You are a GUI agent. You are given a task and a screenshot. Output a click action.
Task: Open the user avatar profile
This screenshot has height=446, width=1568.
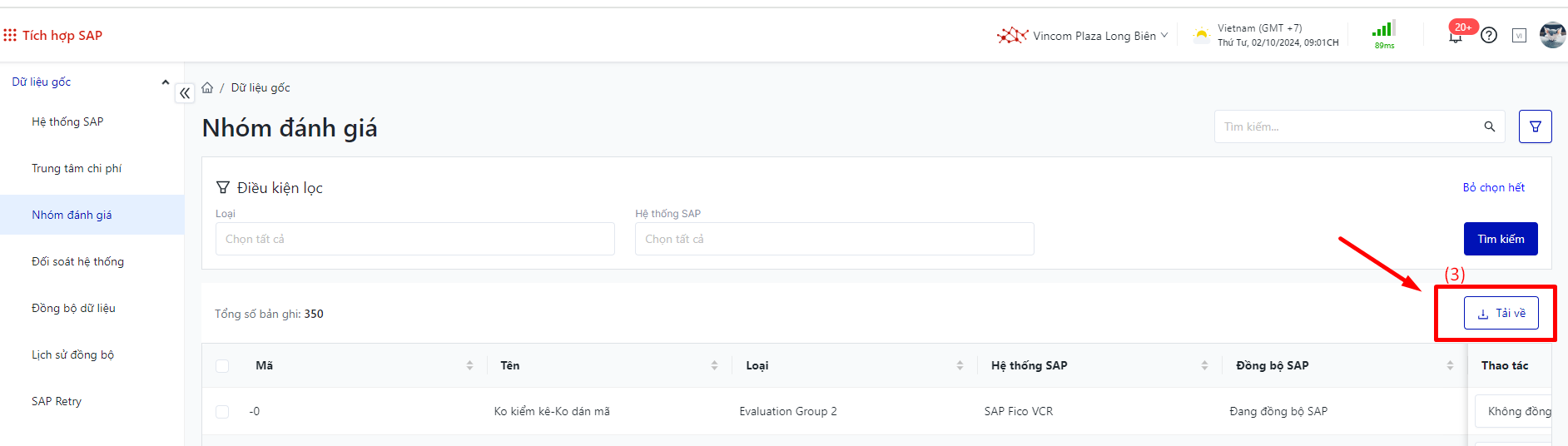tap(1552, 35)
